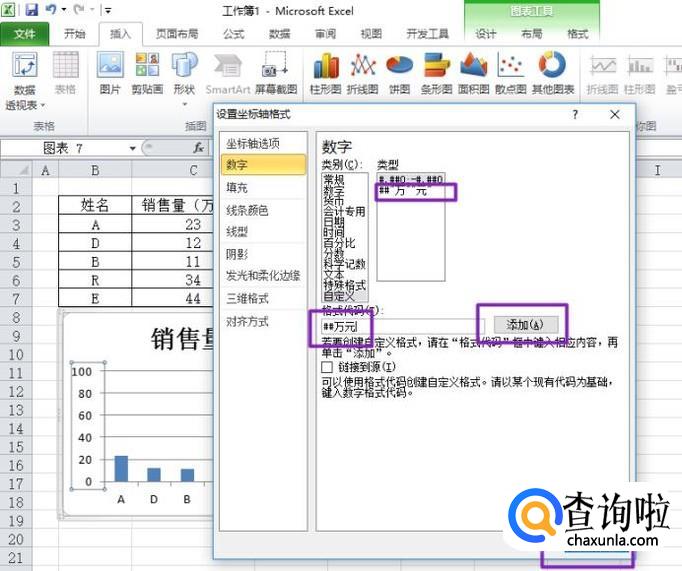Viewport: 682px width, 571px height.
Task: Select 数字 in dialog sidebar
Action: pyautogui.click(x=263, y=164)
